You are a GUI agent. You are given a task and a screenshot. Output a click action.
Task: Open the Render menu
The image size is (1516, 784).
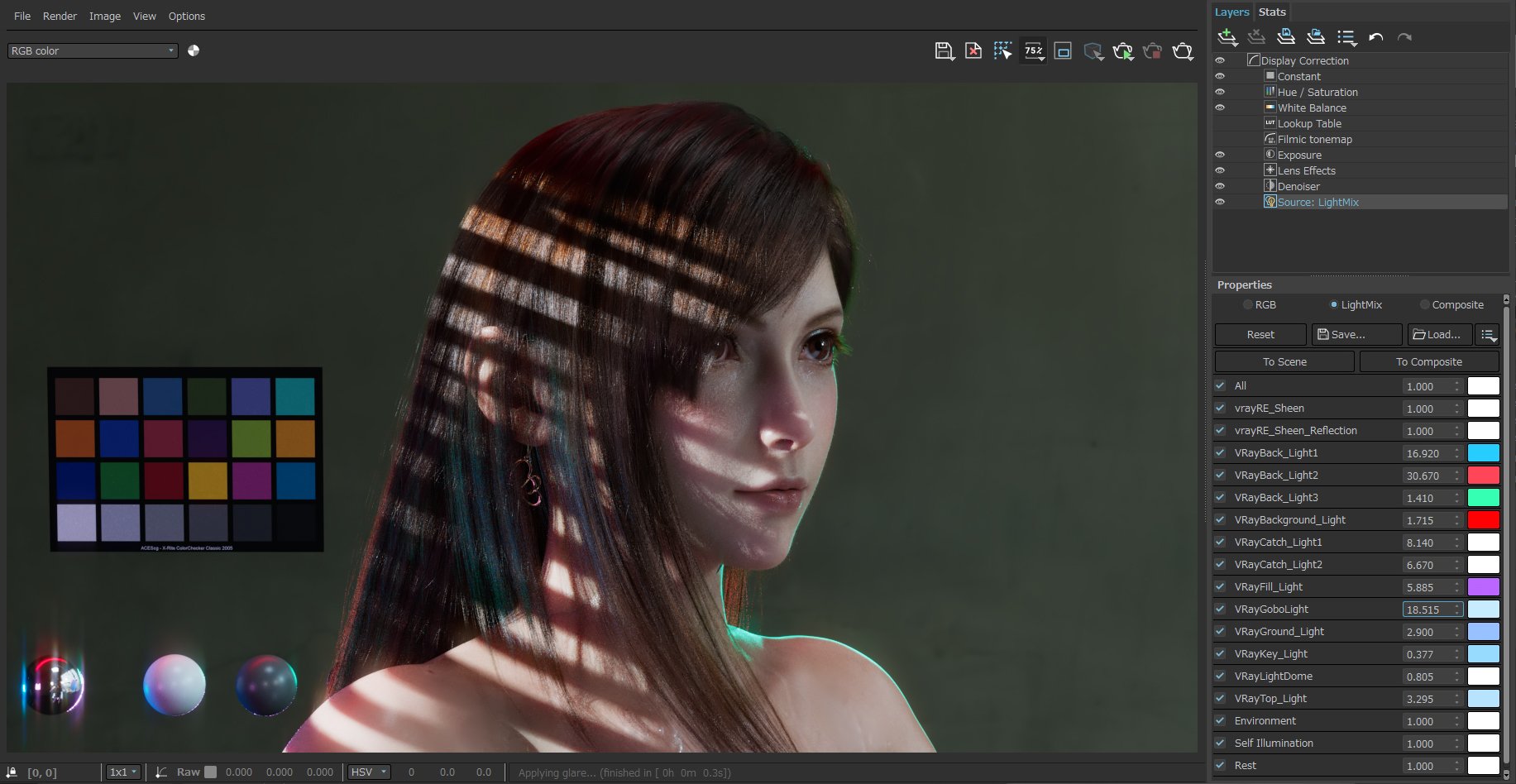coord(60,16)
